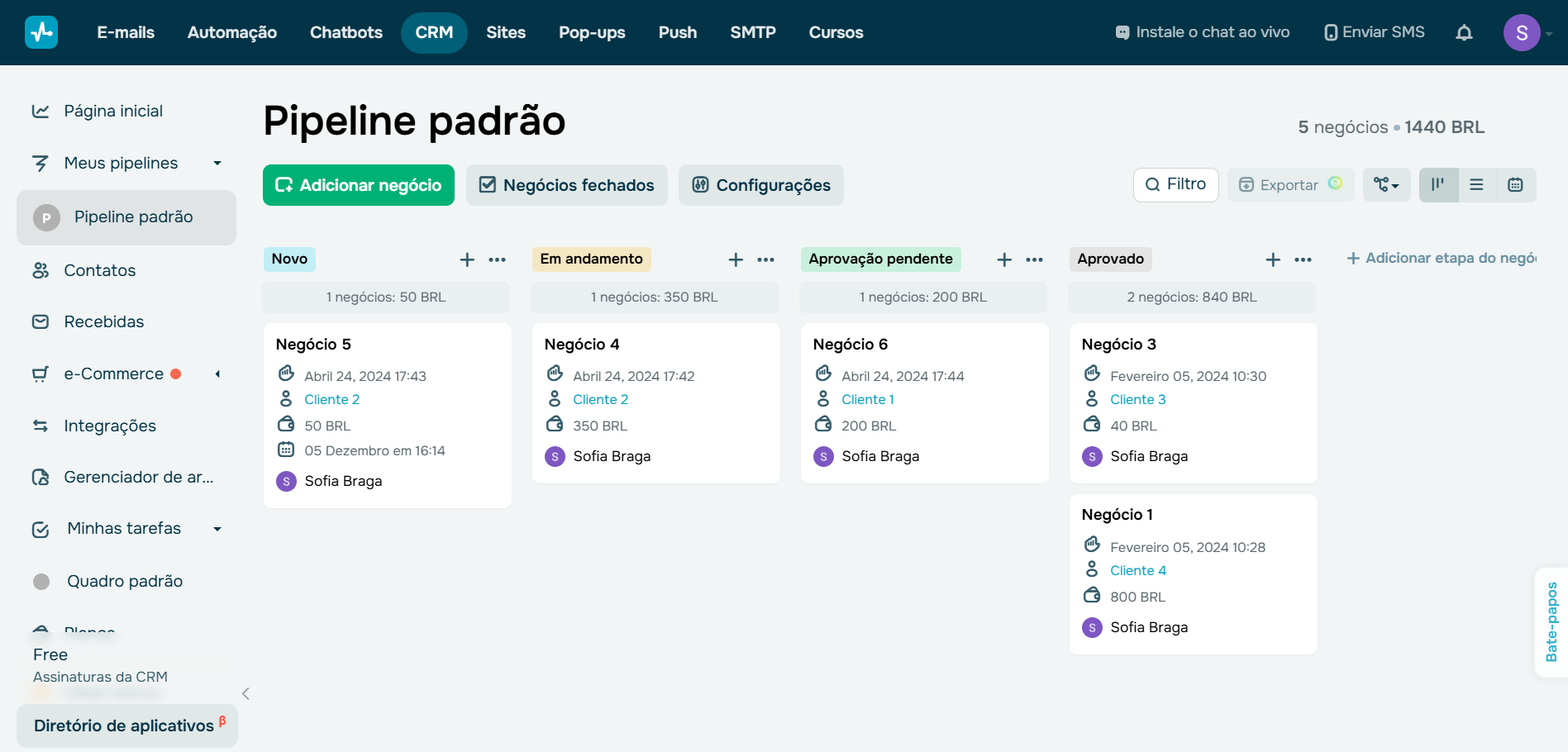
Task: Switch to kanban board view
Action: coord(1438,185)
